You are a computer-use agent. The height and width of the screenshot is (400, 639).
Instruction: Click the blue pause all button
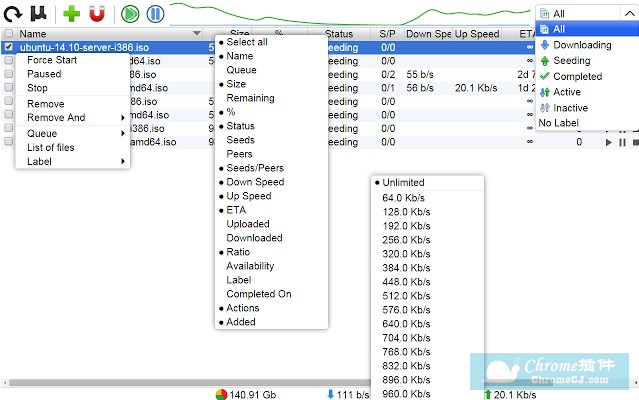point(155,13)
